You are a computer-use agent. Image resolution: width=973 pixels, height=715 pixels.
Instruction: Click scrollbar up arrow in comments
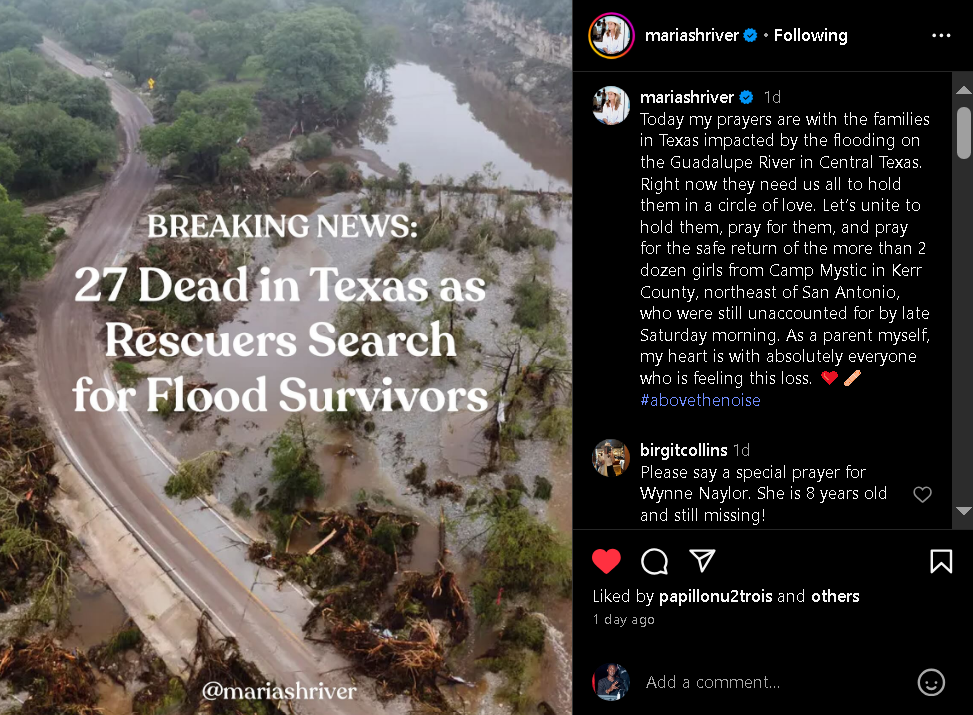click(x=963, y=91)
